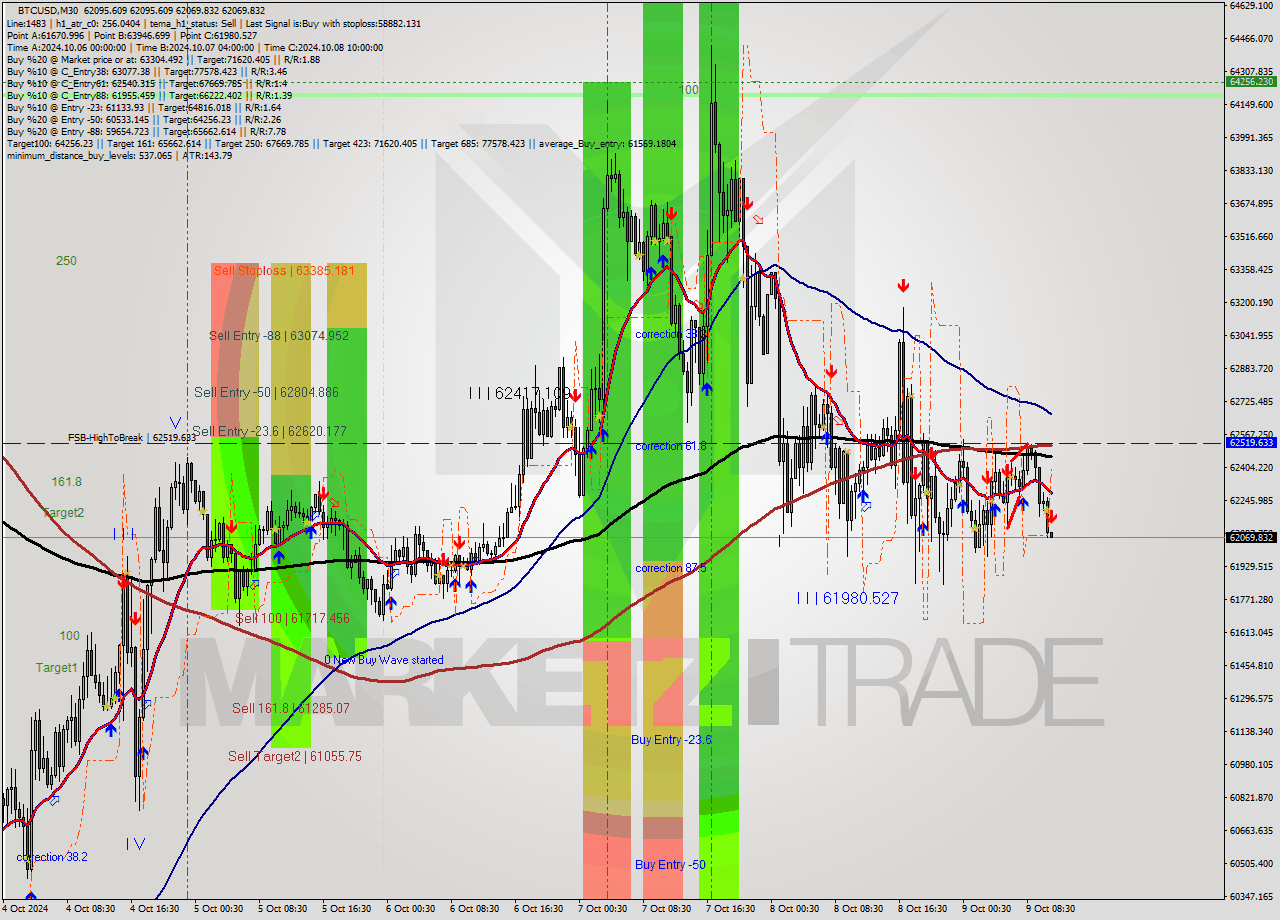The width and height of the screenshot is (1280, 920).
Task: Click the 64629.00 value on the price axis
Action: coord(1250,6)
